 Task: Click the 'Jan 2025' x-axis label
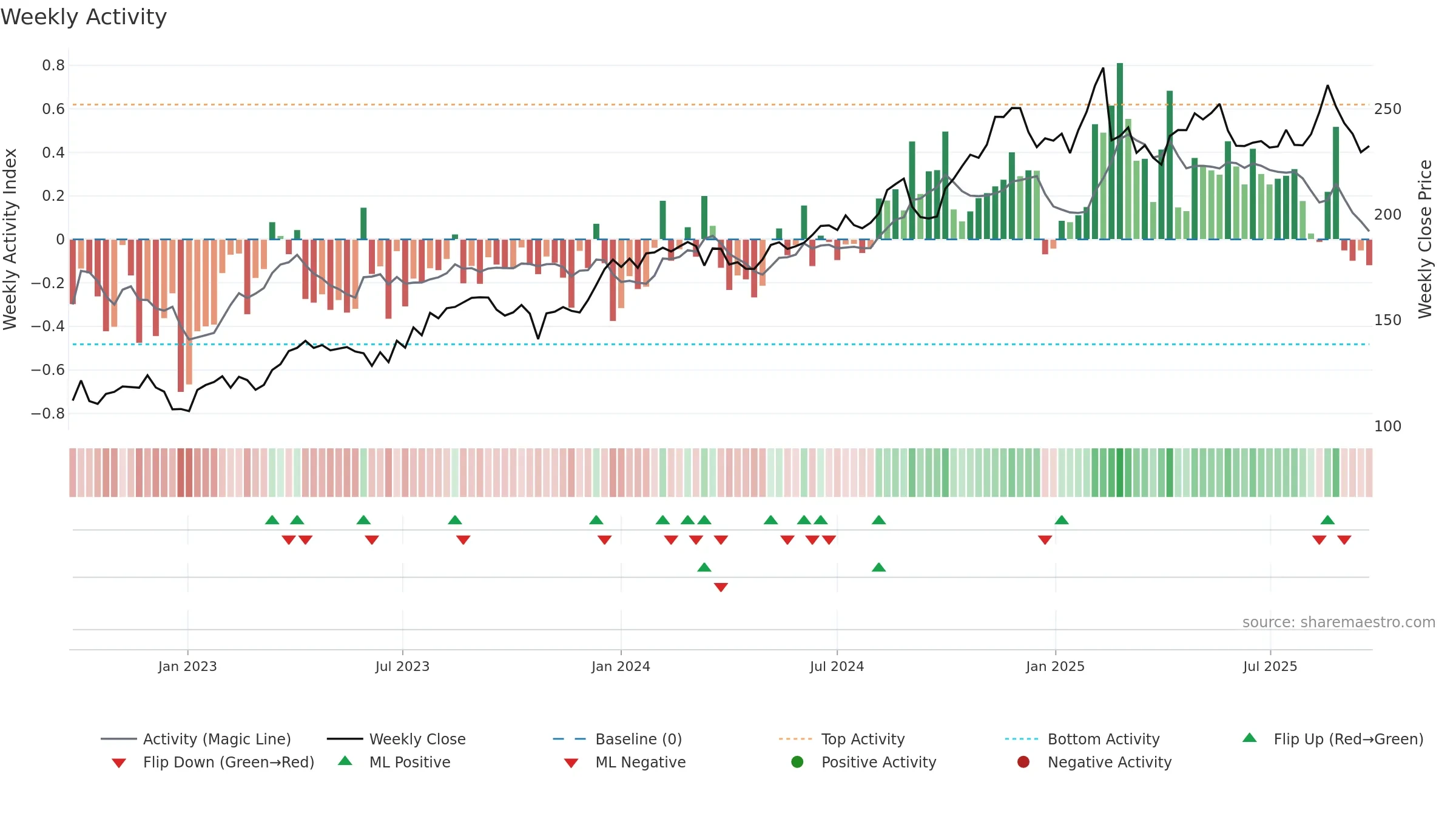pyautogui.click(x=1055, y=666)
